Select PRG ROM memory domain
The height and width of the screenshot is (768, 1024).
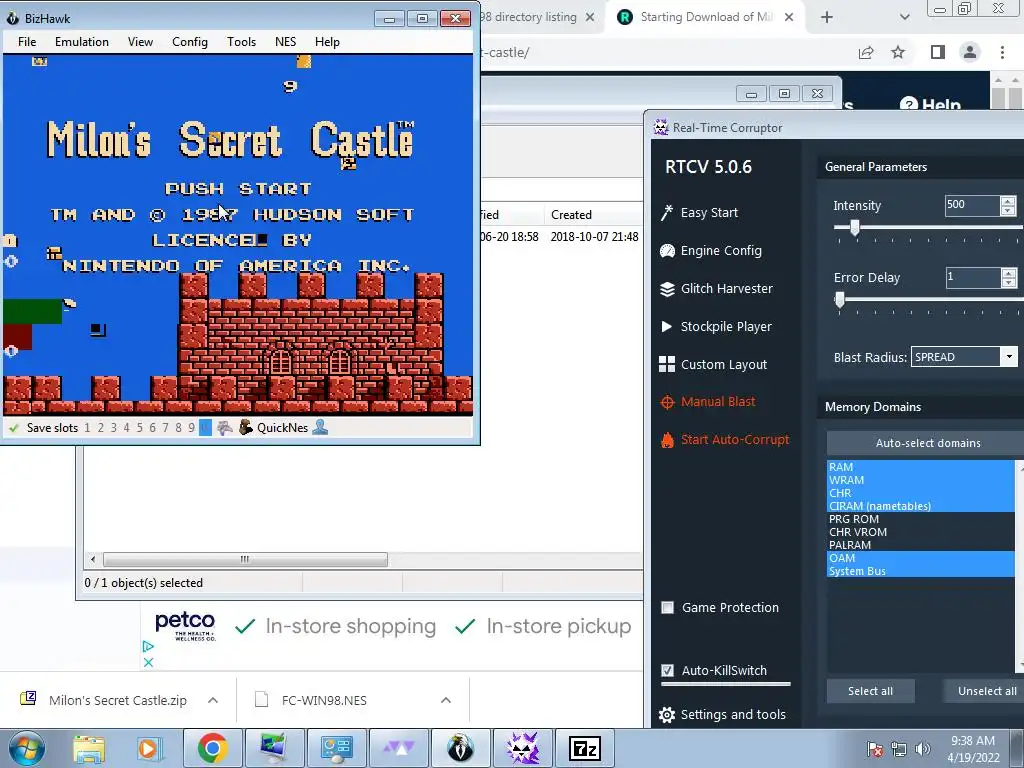click(921, 519)
